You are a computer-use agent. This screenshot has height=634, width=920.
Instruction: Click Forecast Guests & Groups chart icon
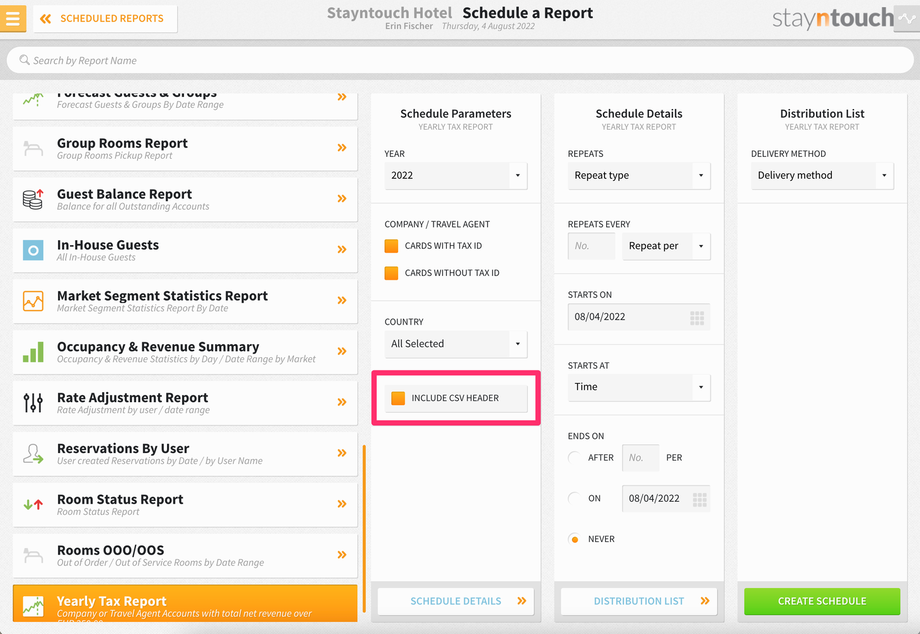pos(33,99)
